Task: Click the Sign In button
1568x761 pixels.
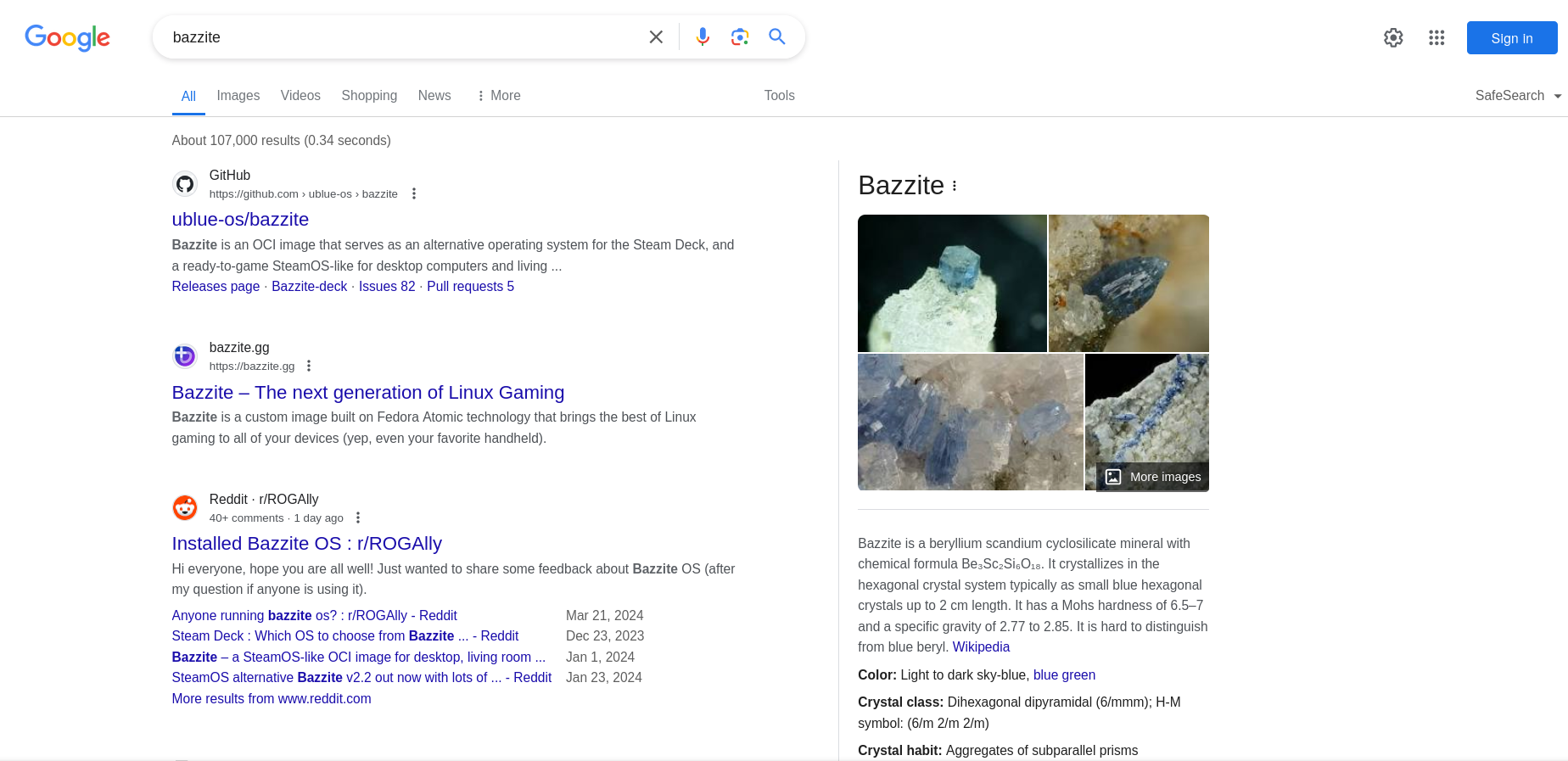Action: click(1512, 38)
